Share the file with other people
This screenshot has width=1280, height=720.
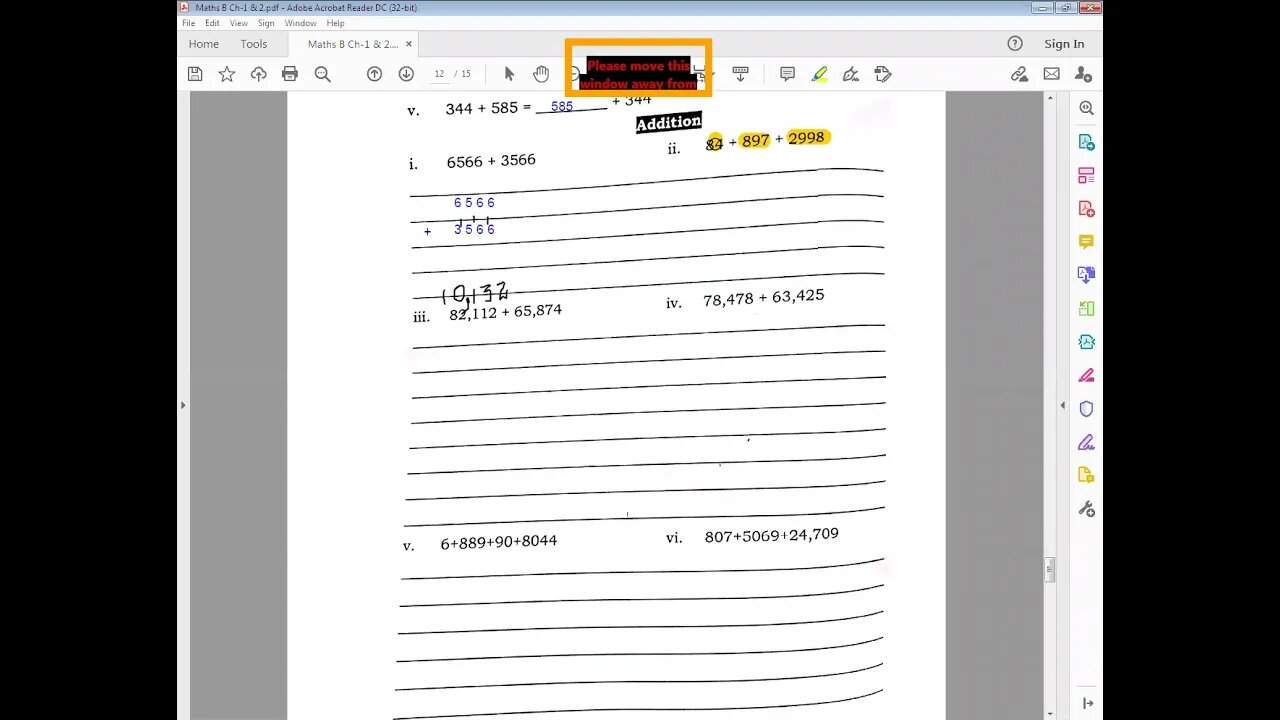pyautogui.click(x=1083, y=74)
